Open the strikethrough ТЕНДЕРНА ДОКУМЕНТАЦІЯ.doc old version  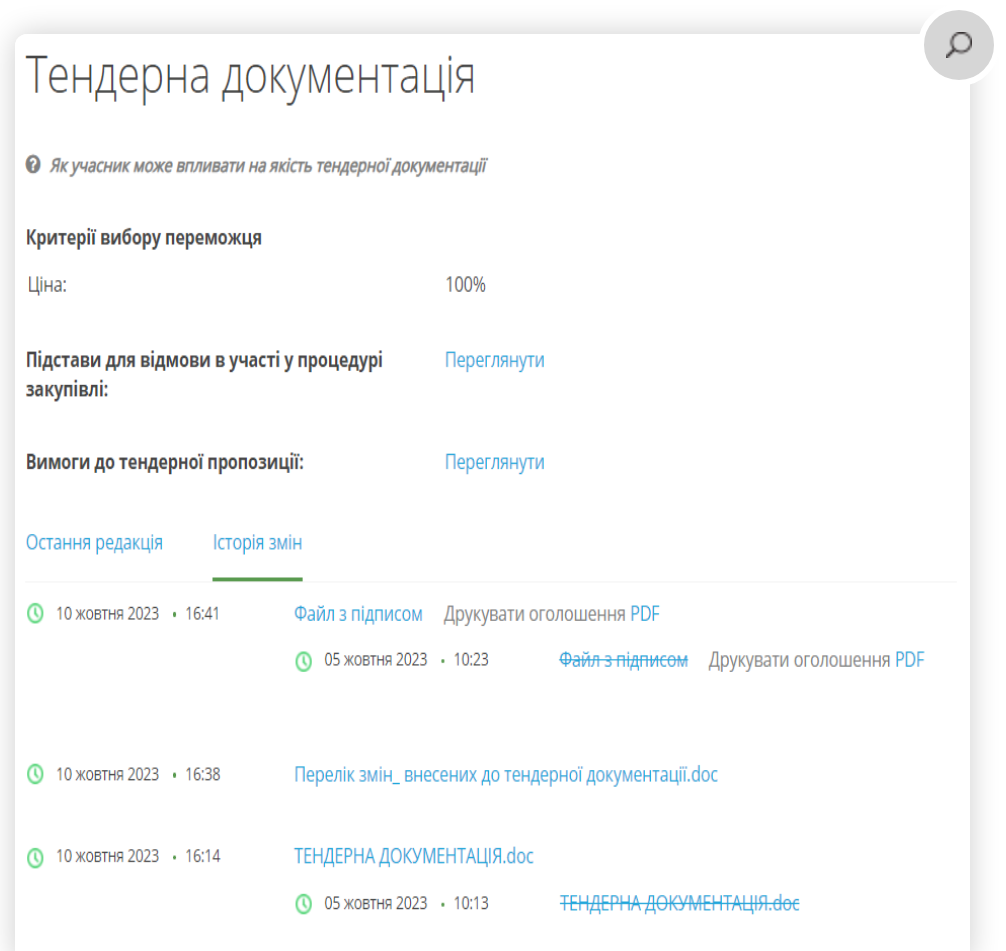tap(679, 904)
